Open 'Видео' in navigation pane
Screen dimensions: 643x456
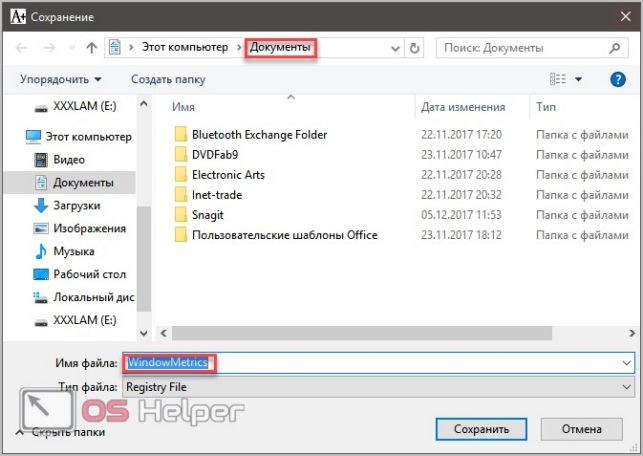60,160
